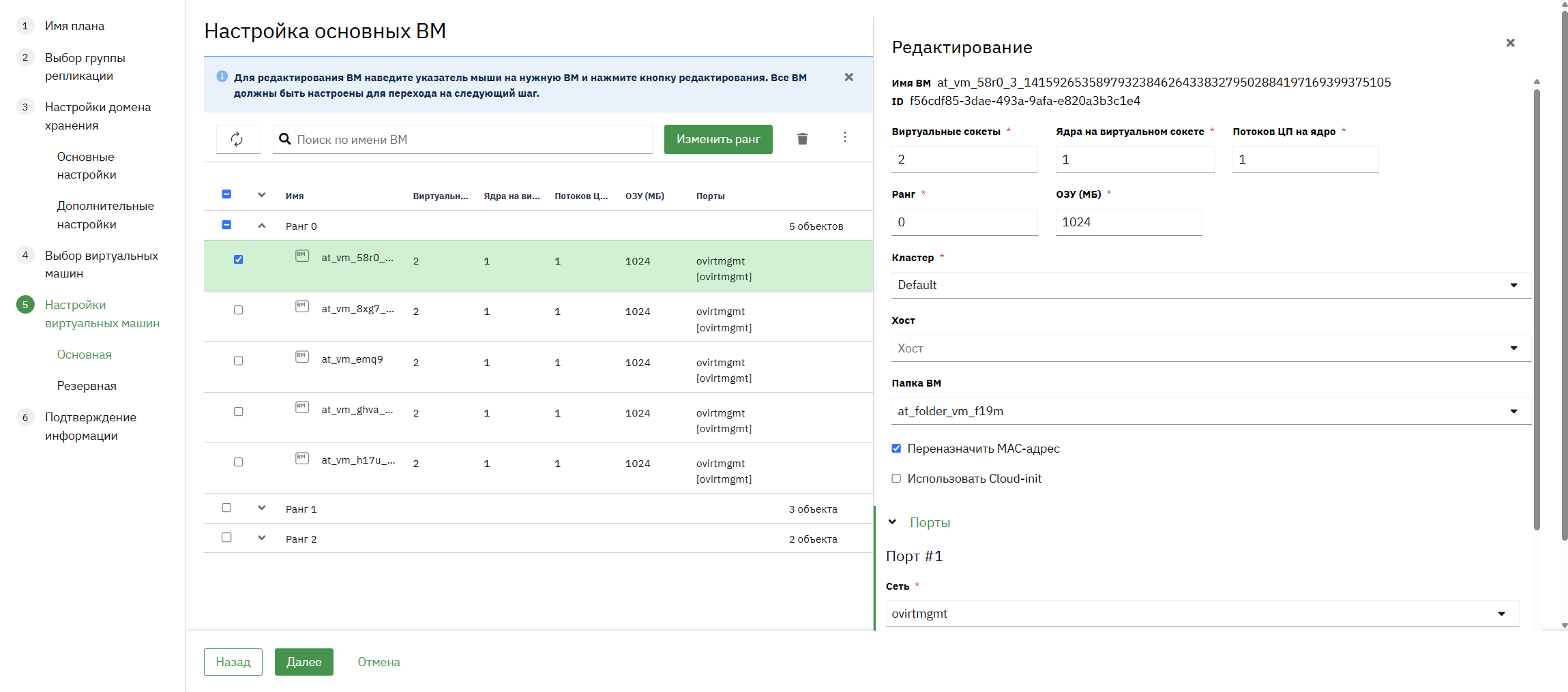Click the Виртуальные сокеты input
1568x692 pixels.
point(964,160)
